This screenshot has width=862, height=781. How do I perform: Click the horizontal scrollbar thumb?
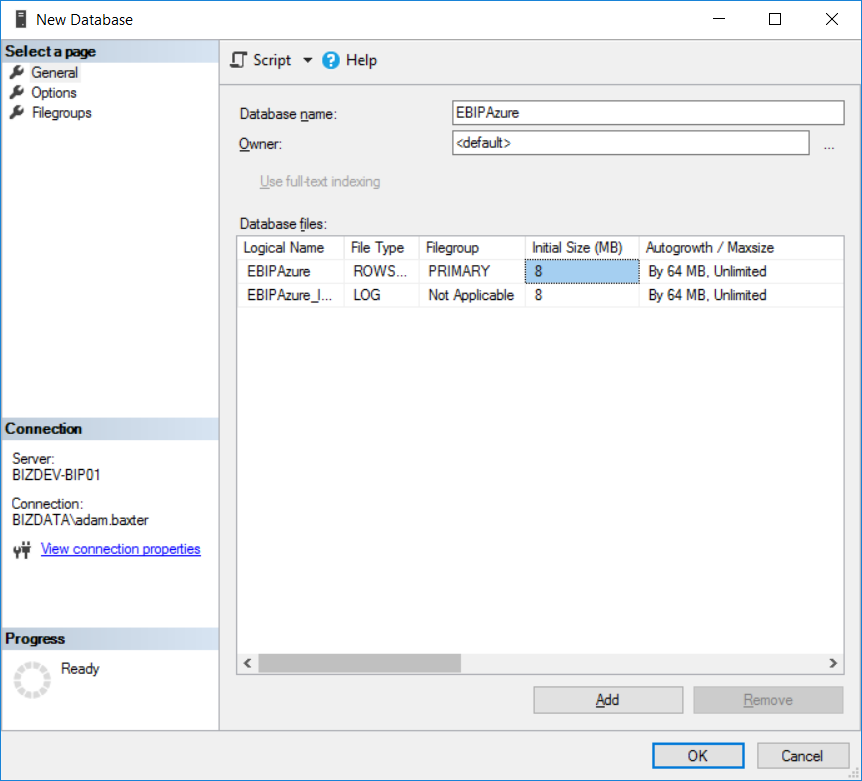[360, 663]
